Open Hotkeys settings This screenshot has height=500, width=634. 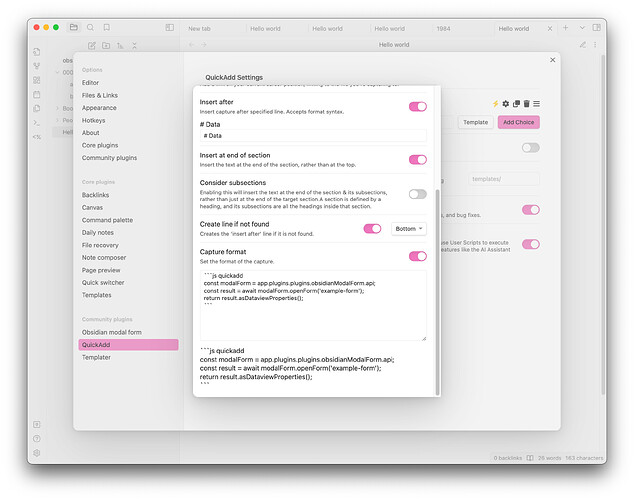pos(93,120)
